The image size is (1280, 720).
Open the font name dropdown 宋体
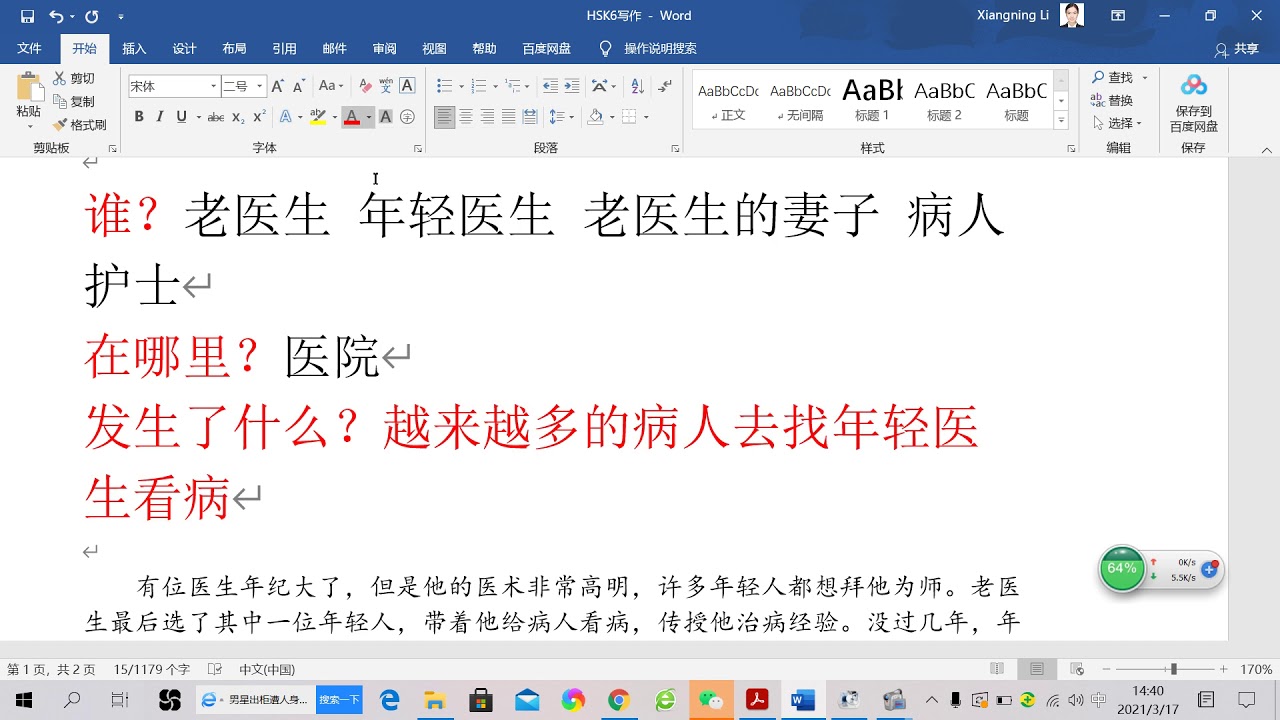pos(213,87)
